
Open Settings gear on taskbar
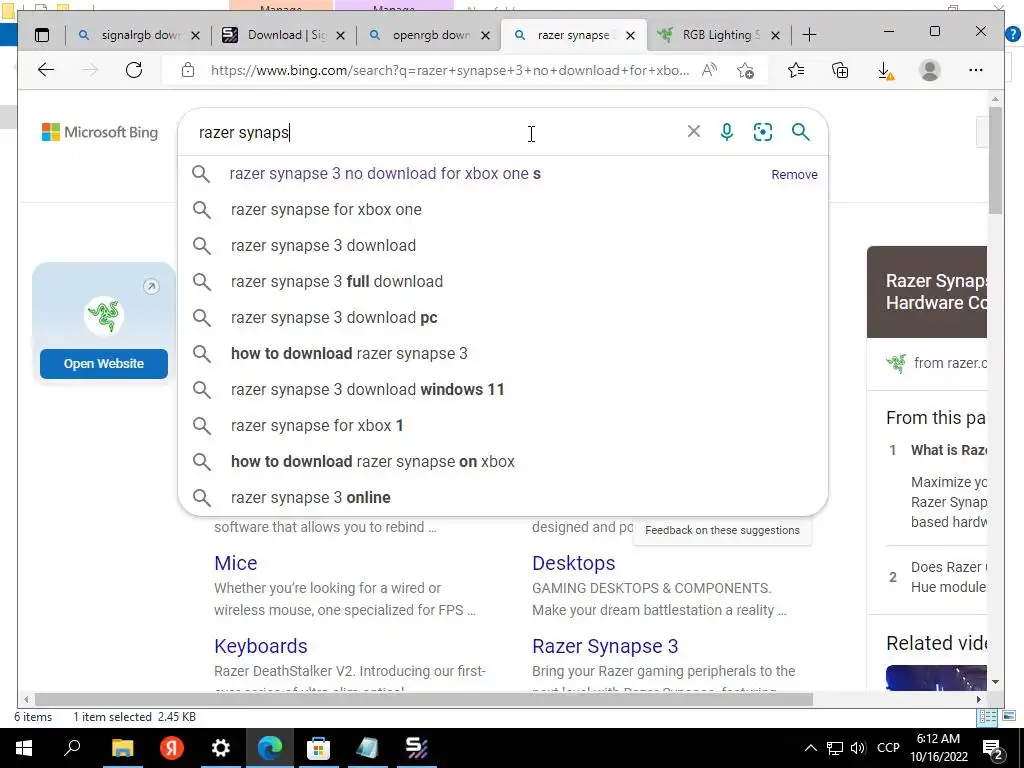tap(221, 748)
